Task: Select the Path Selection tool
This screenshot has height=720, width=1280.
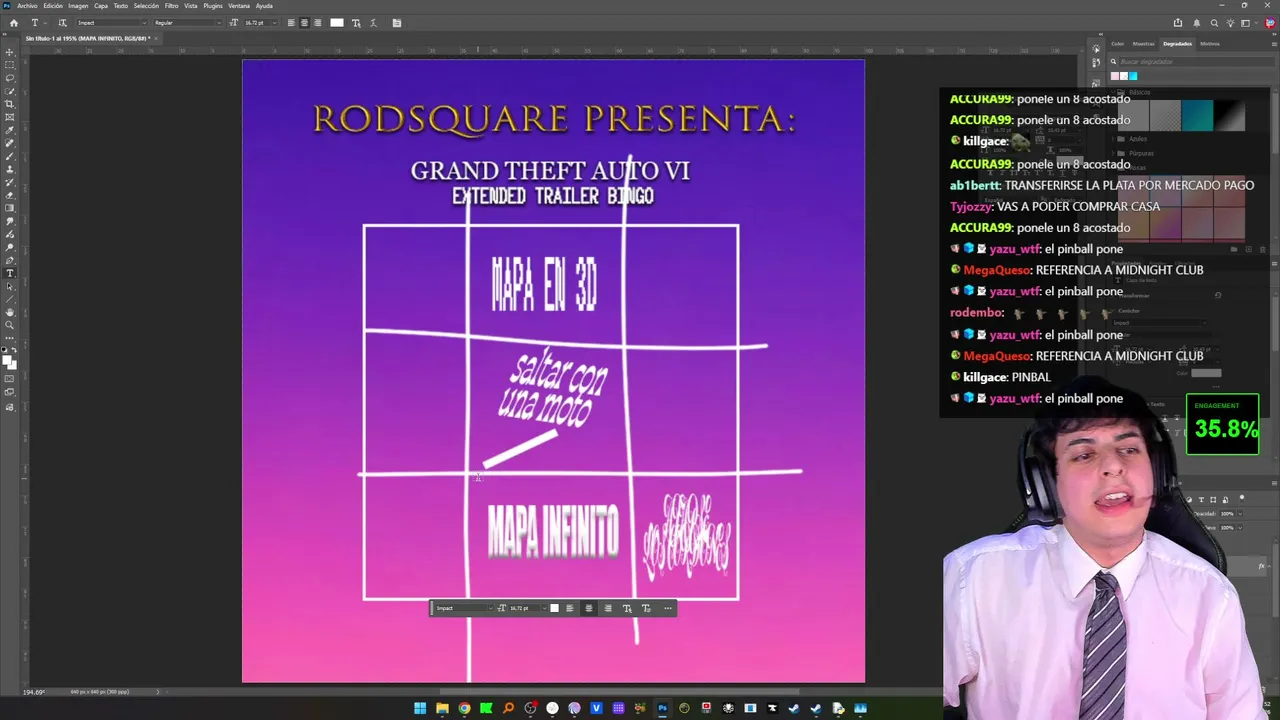Action: (x=10, y=286)
